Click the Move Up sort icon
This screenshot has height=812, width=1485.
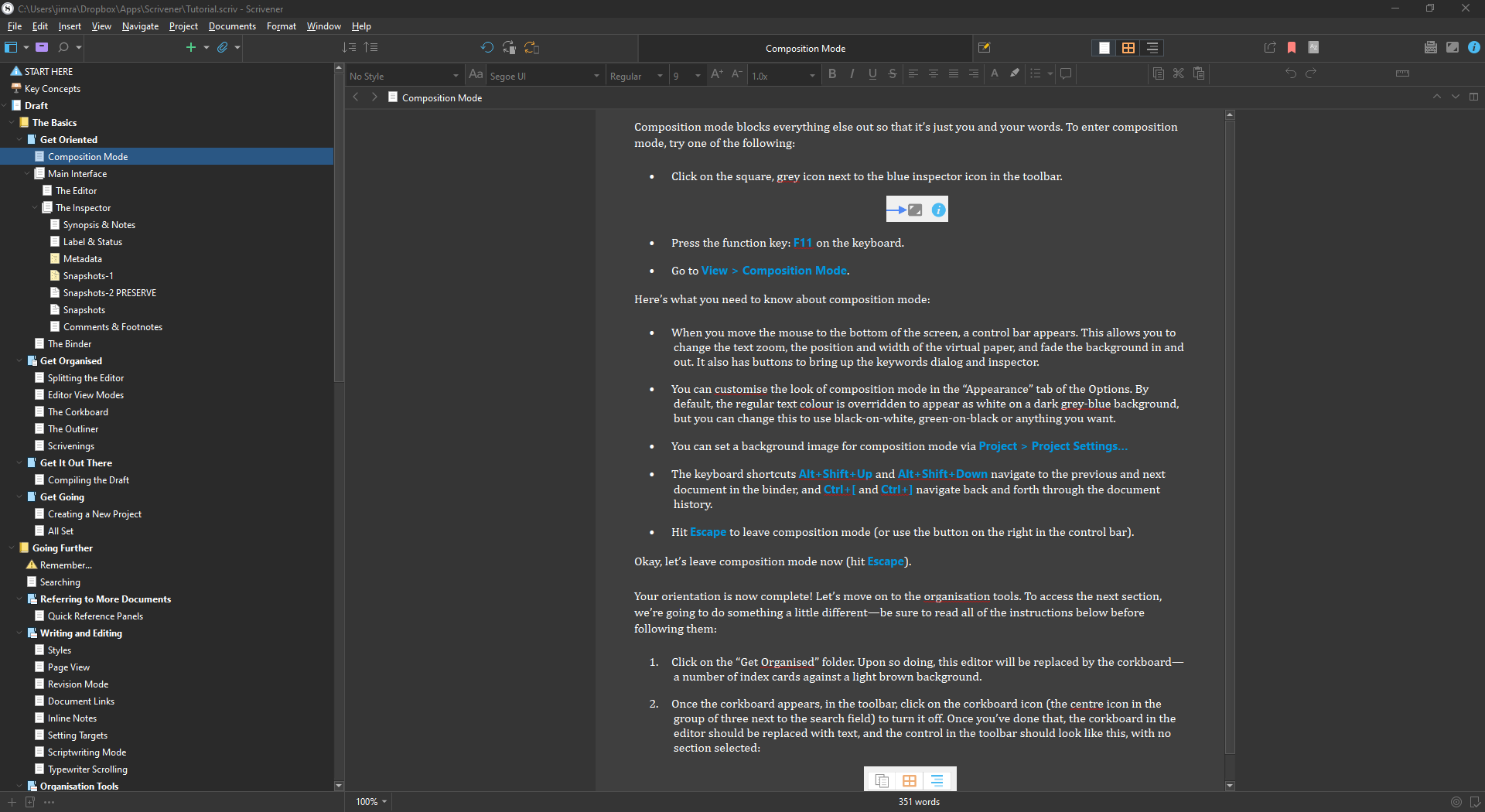pyautogui.click(x=371, y=48)
